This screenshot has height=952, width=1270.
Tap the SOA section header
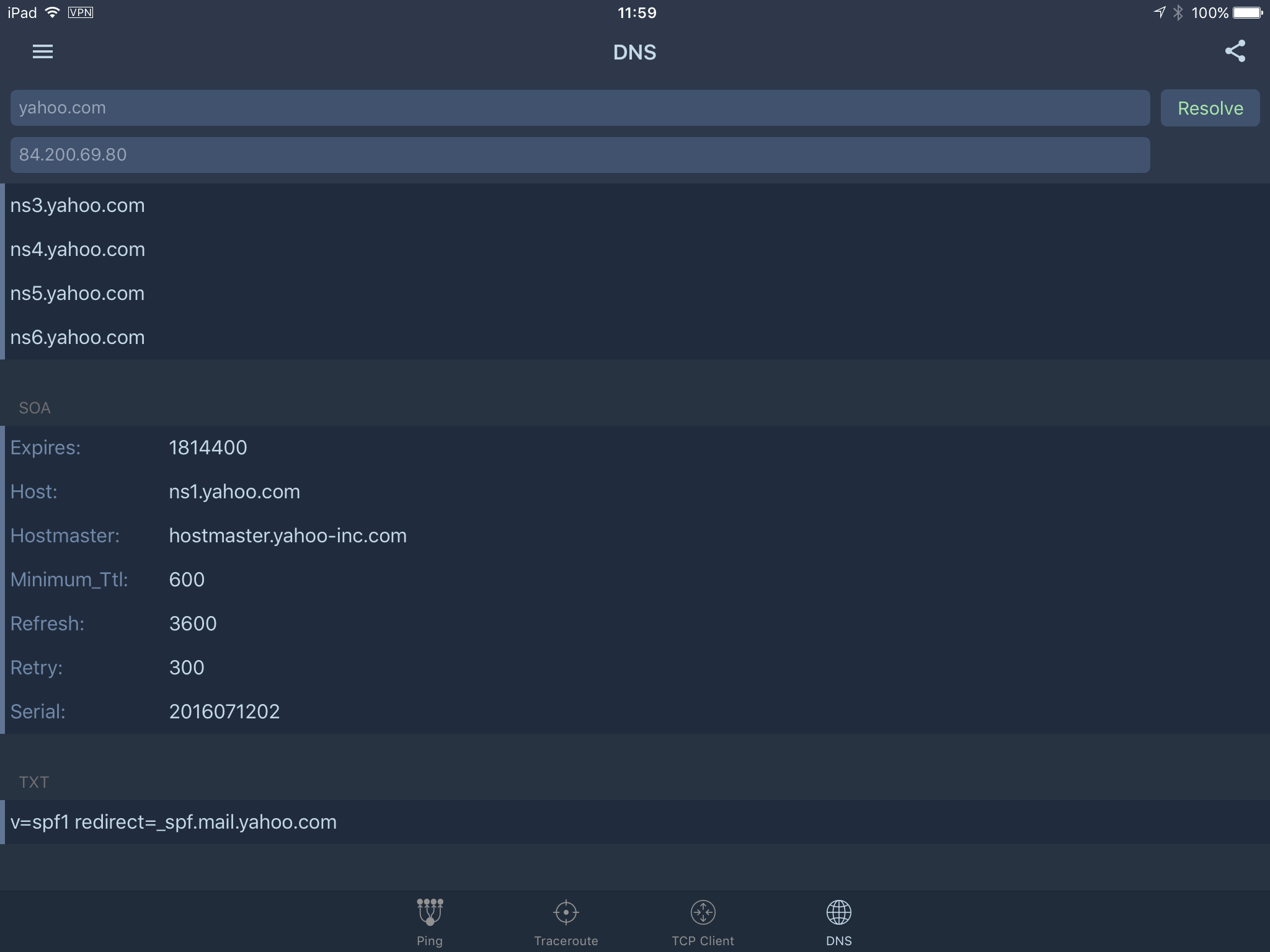pos(35,408)
